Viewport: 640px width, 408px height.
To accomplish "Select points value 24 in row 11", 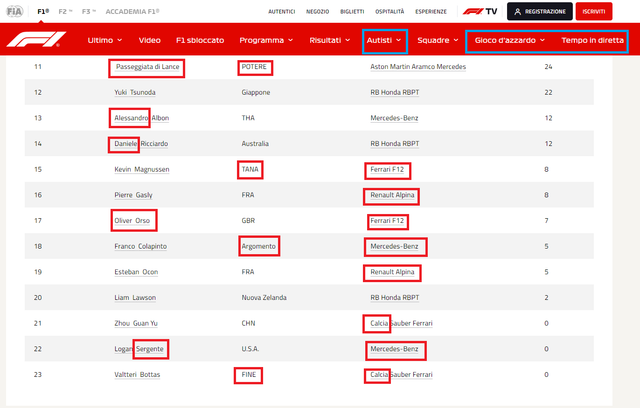I will 548,67.
